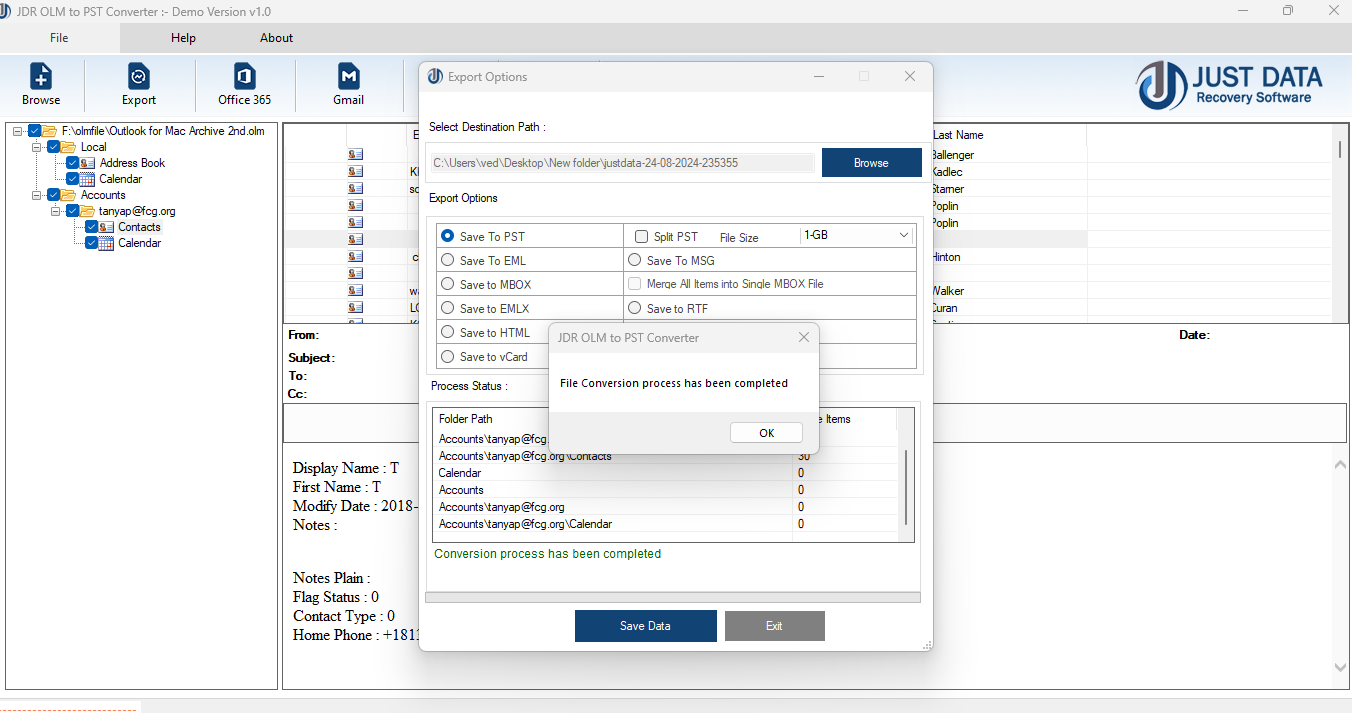Close the JDR OLM to PST Converter message box
Viewport: 1352px width, 713px height.
point(804,338)
